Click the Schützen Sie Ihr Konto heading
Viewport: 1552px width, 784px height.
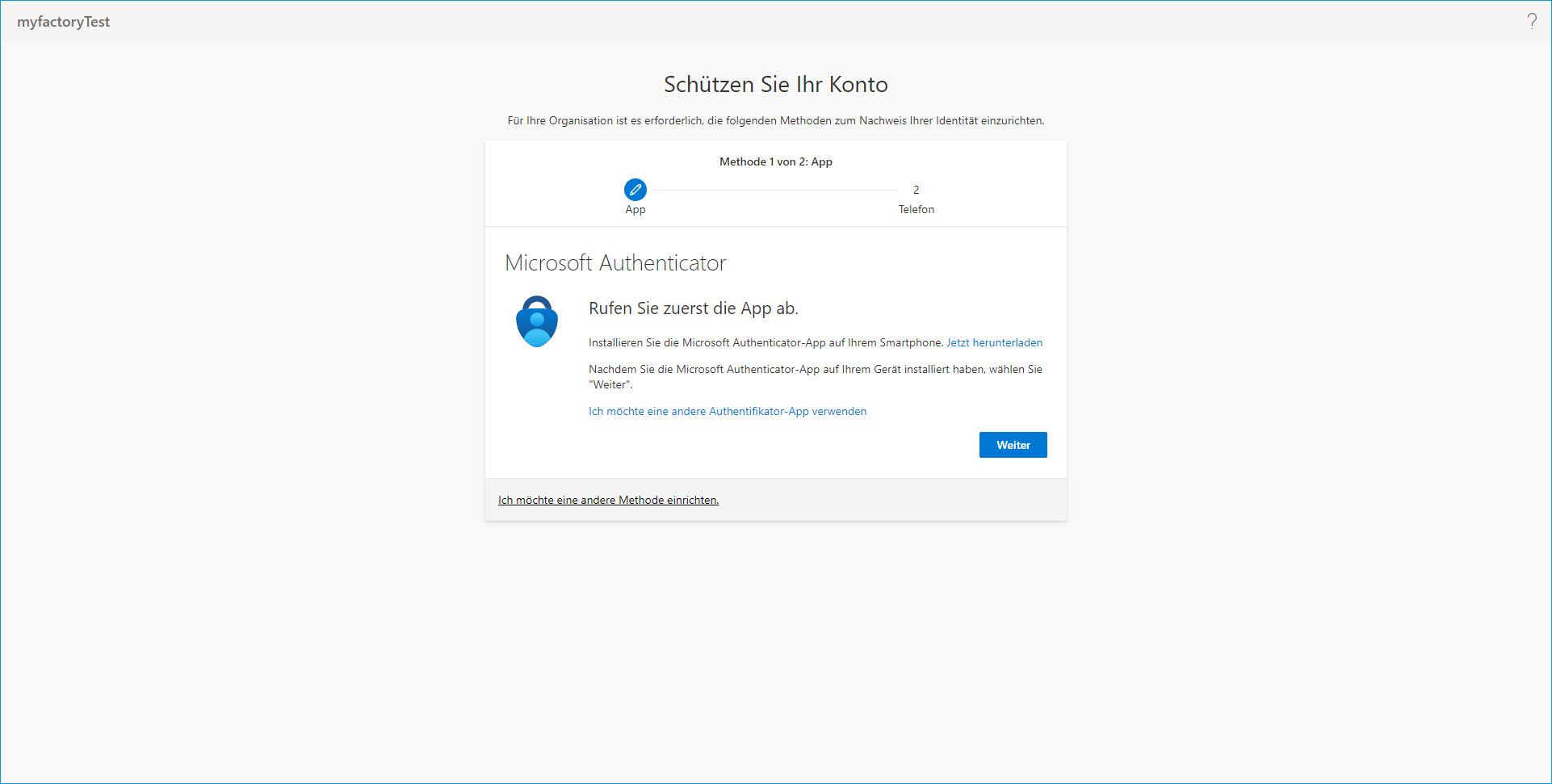[776, 84]
